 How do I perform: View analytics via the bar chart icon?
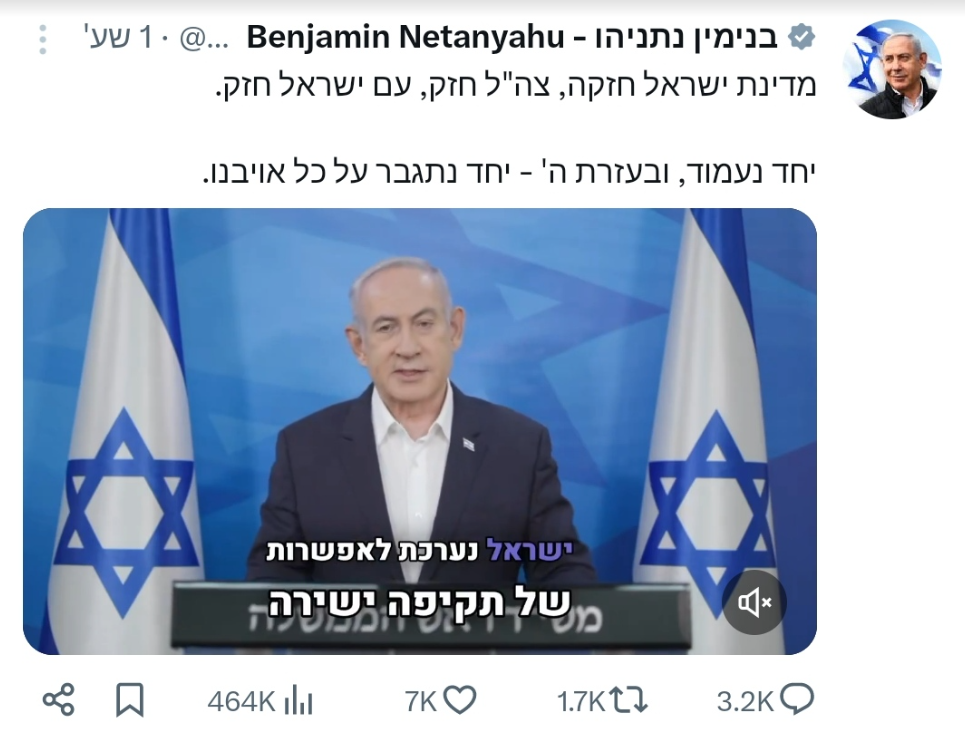click(298, 700)
